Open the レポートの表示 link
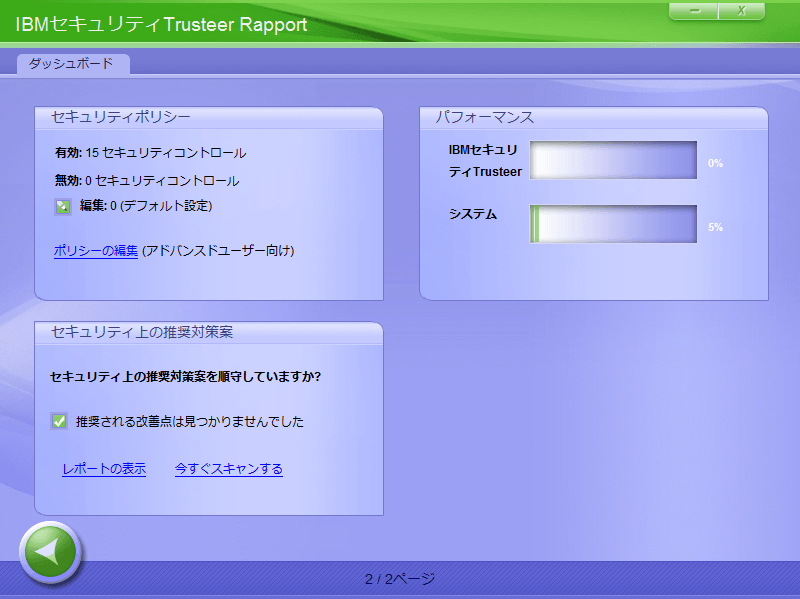The height and width of the screenshot is (599, 800). [104, 468]
